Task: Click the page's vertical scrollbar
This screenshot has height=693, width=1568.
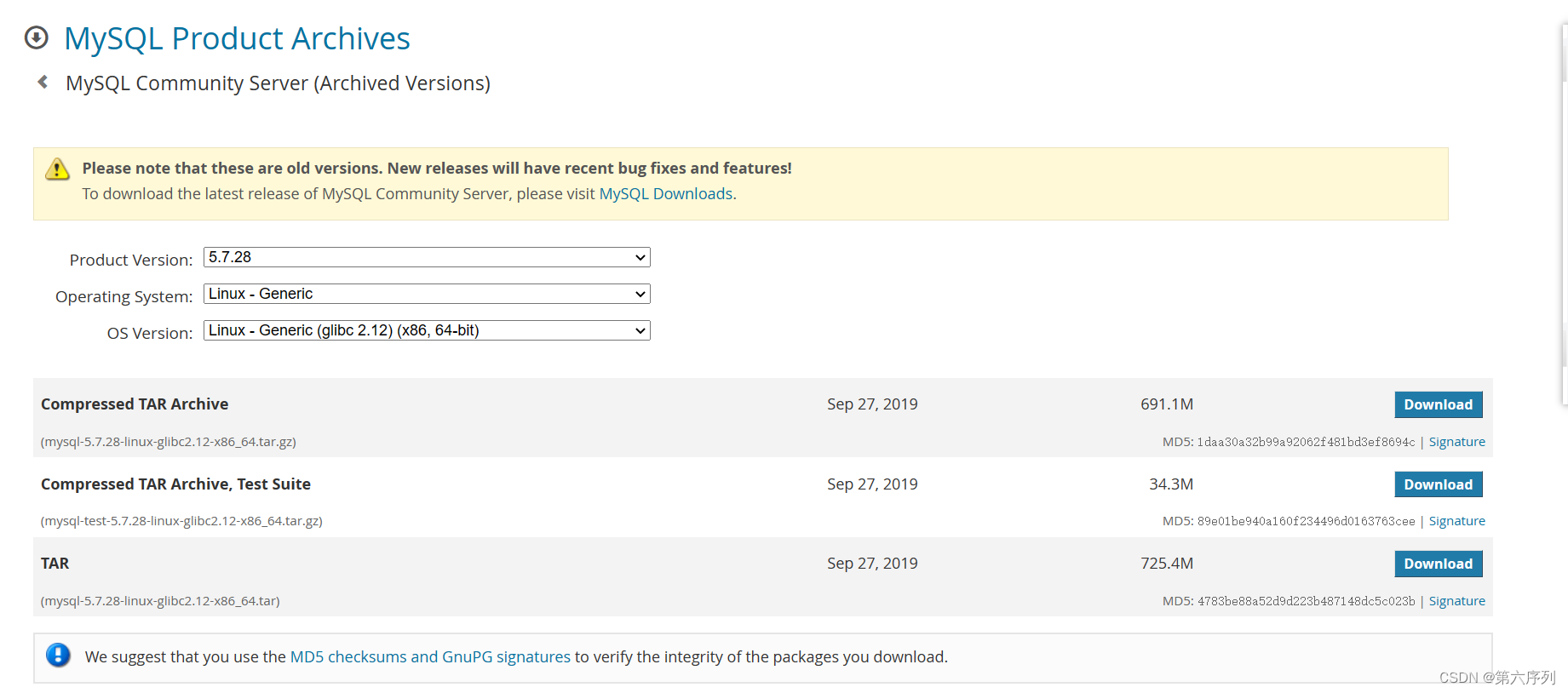Action: pos(1565,213)
